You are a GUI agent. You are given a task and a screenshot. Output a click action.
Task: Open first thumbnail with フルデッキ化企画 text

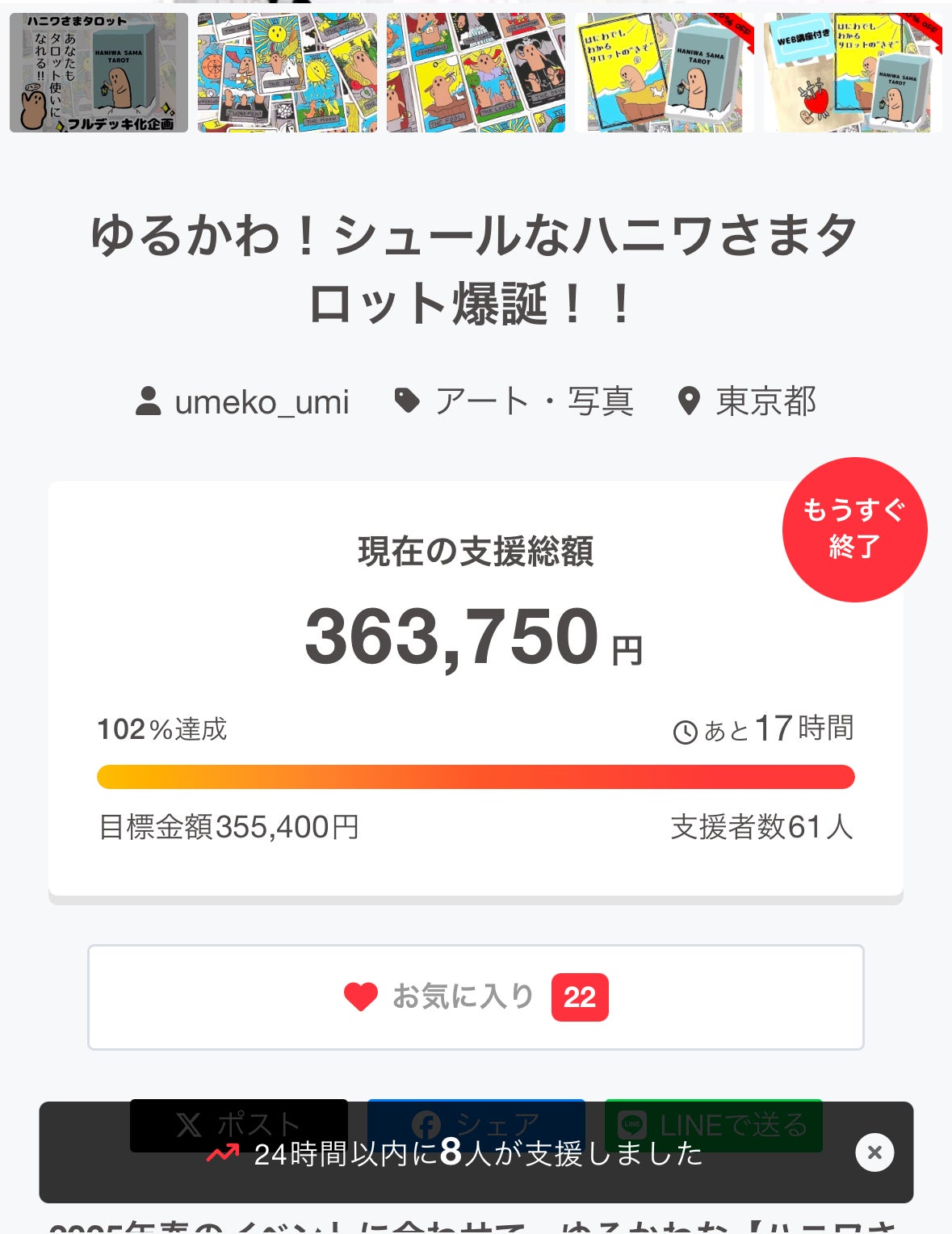coord(99,73)
